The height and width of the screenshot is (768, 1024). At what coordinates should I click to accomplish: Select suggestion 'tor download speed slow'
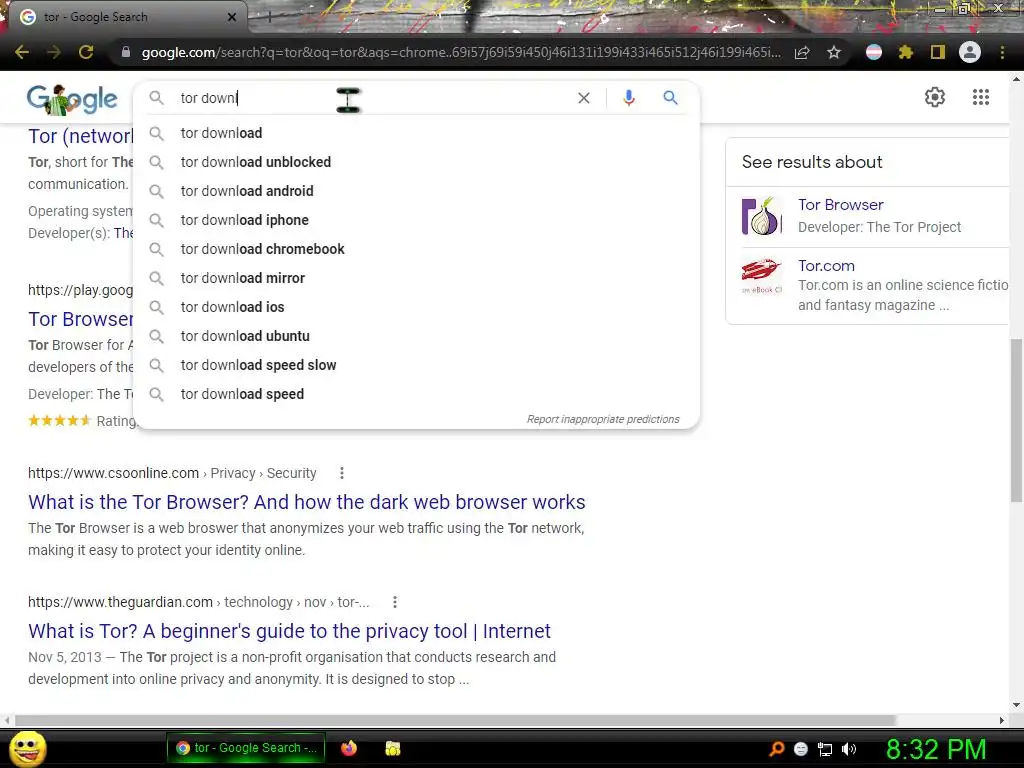[x=416, y=365]
